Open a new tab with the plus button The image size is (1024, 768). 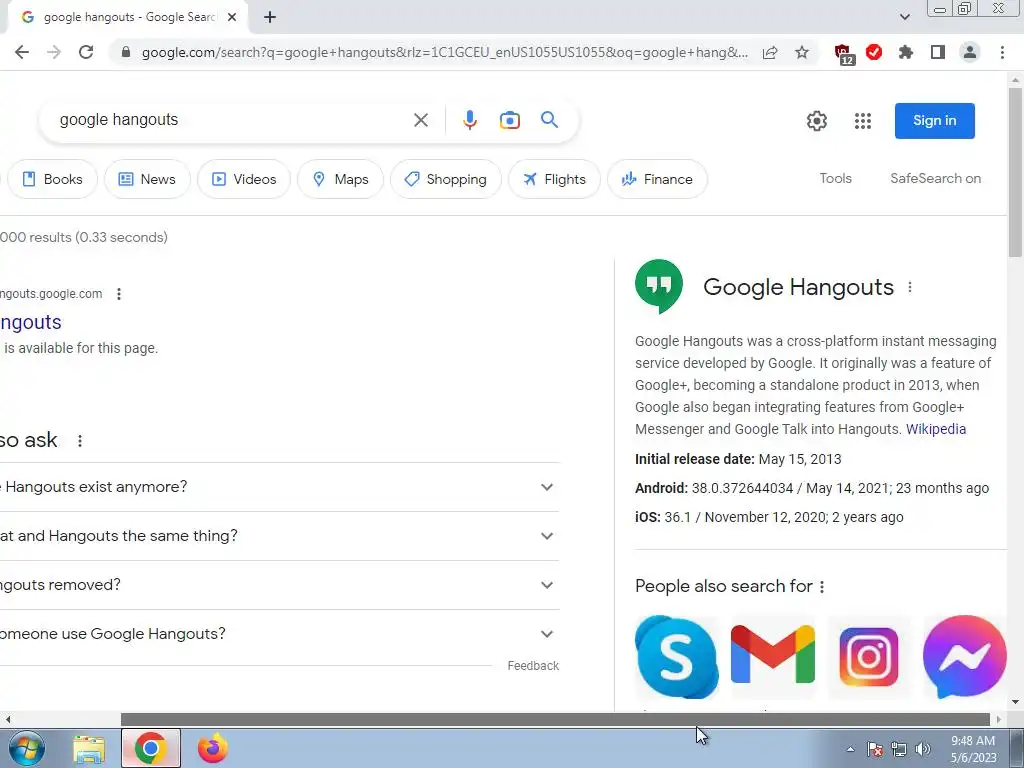click(x=270, y=18)
